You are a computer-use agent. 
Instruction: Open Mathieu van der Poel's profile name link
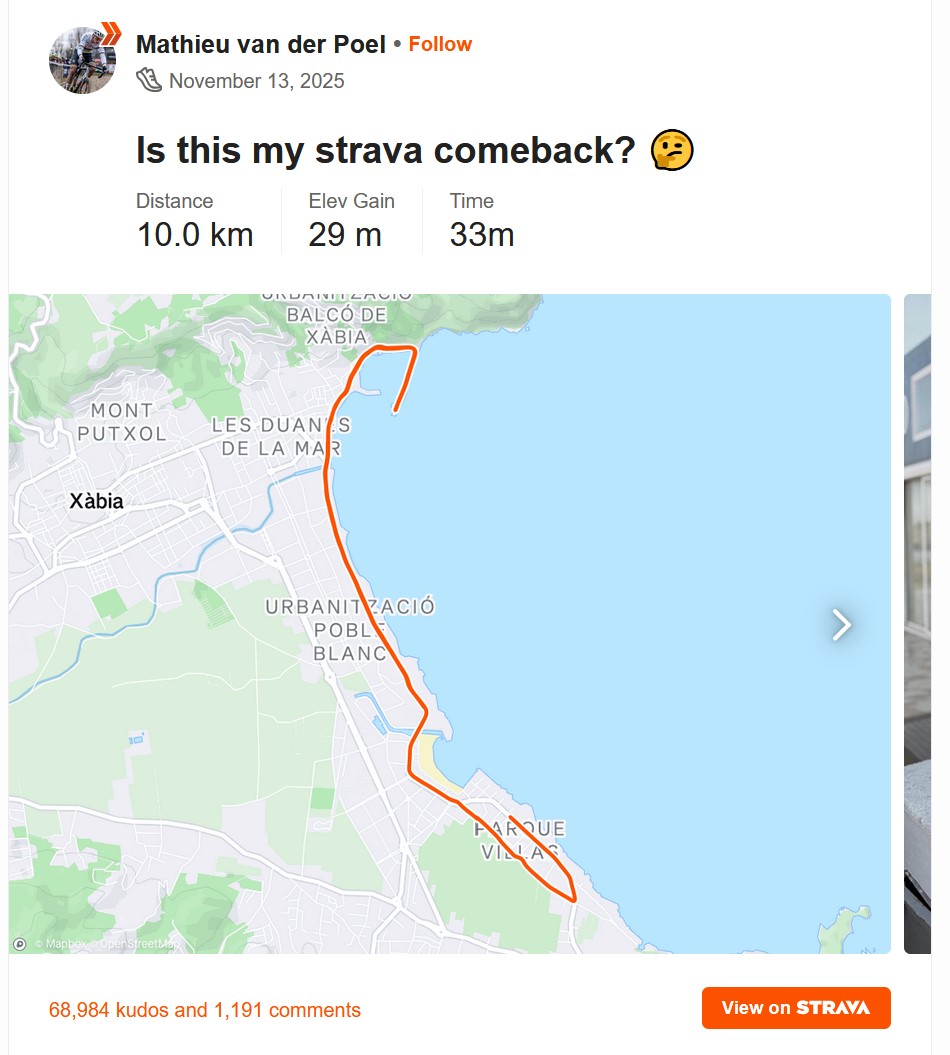pyautogui.click(x=261, y=44)
